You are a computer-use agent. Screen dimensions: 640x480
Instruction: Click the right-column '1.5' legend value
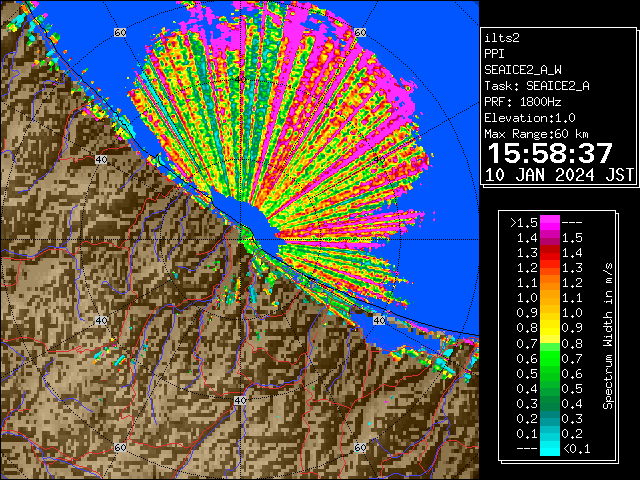coord(572,238)
